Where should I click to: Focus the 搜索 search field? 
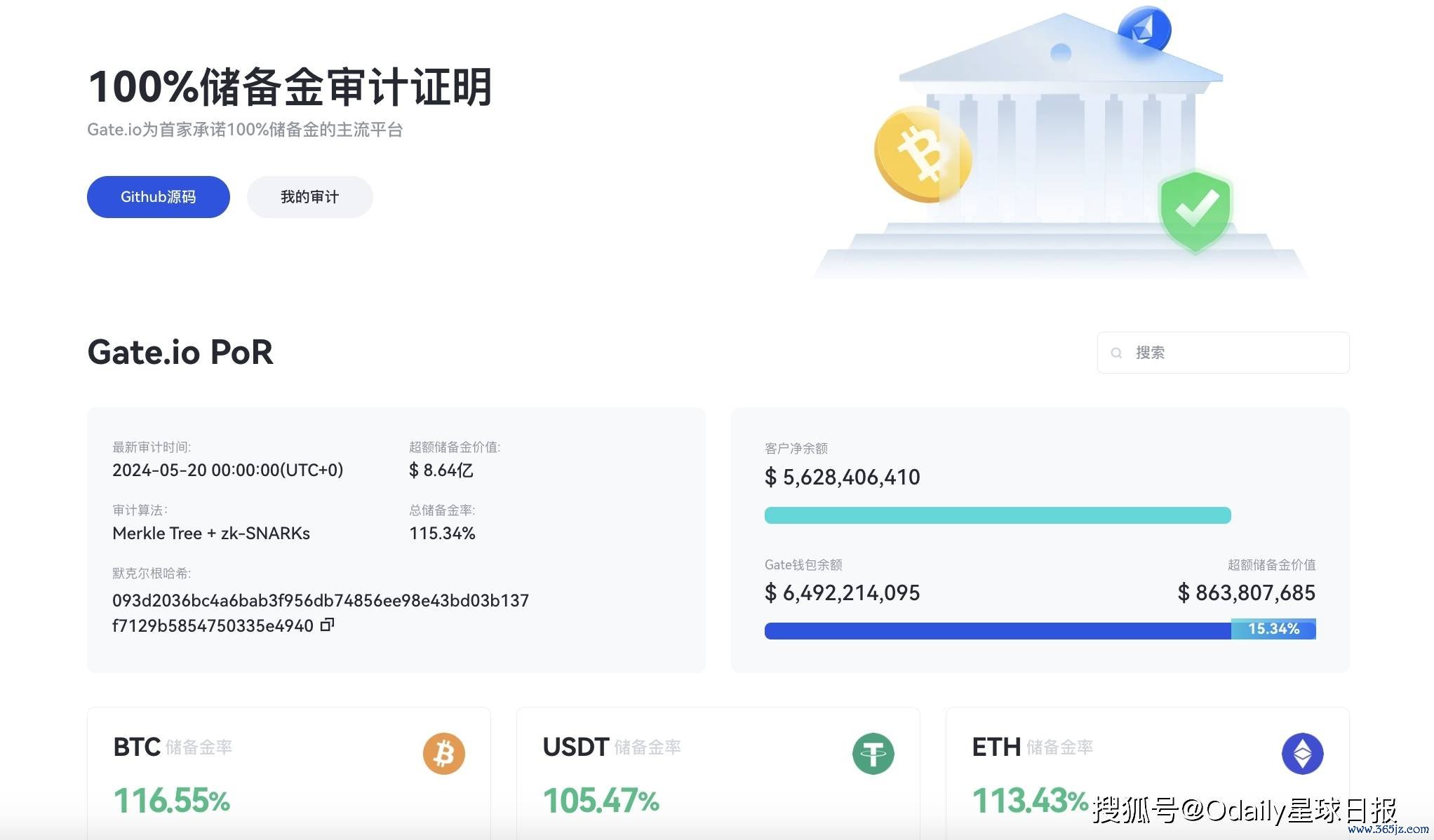coord(1223,353)
